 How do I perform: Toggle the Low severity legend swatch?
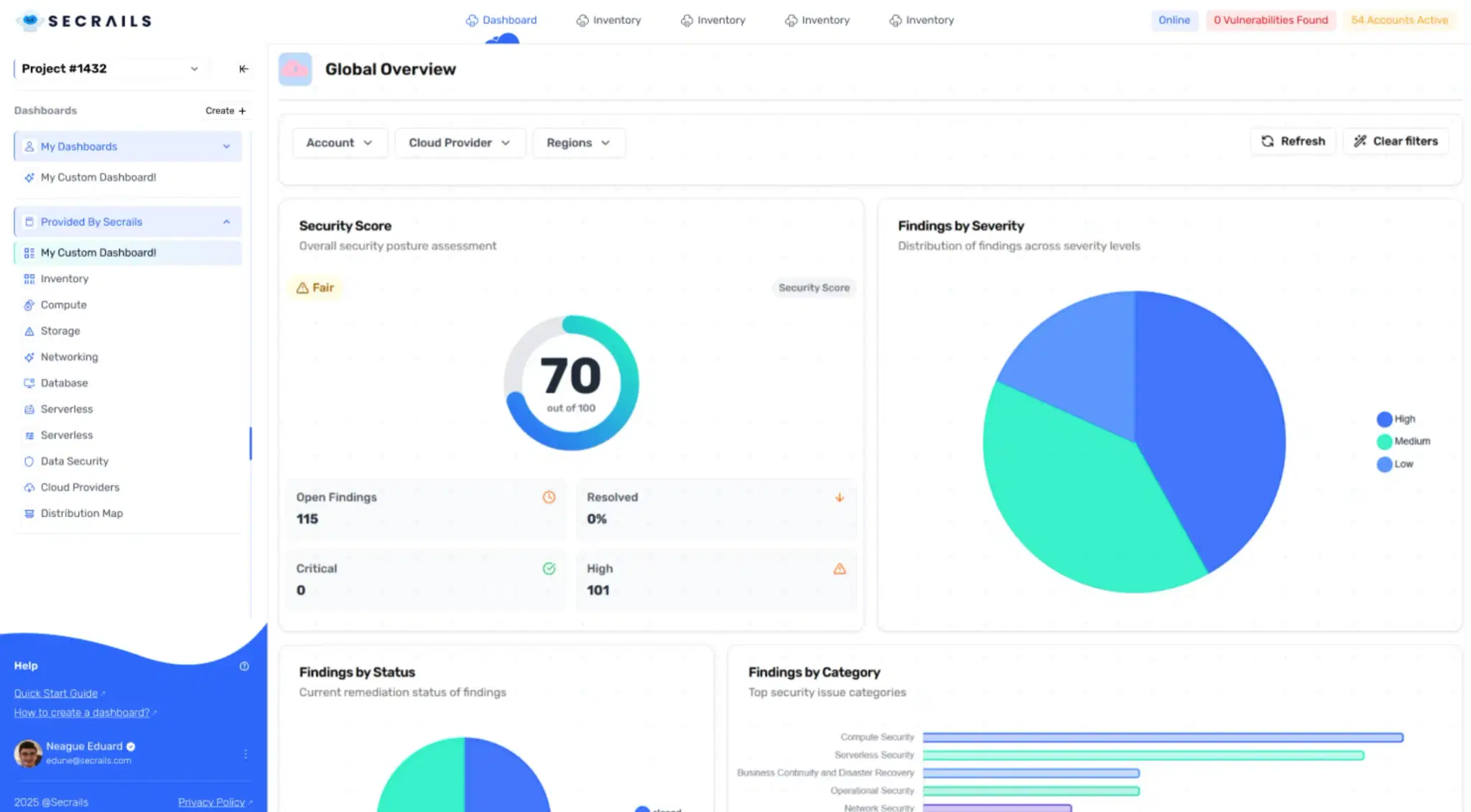[x=1384, y=465]
